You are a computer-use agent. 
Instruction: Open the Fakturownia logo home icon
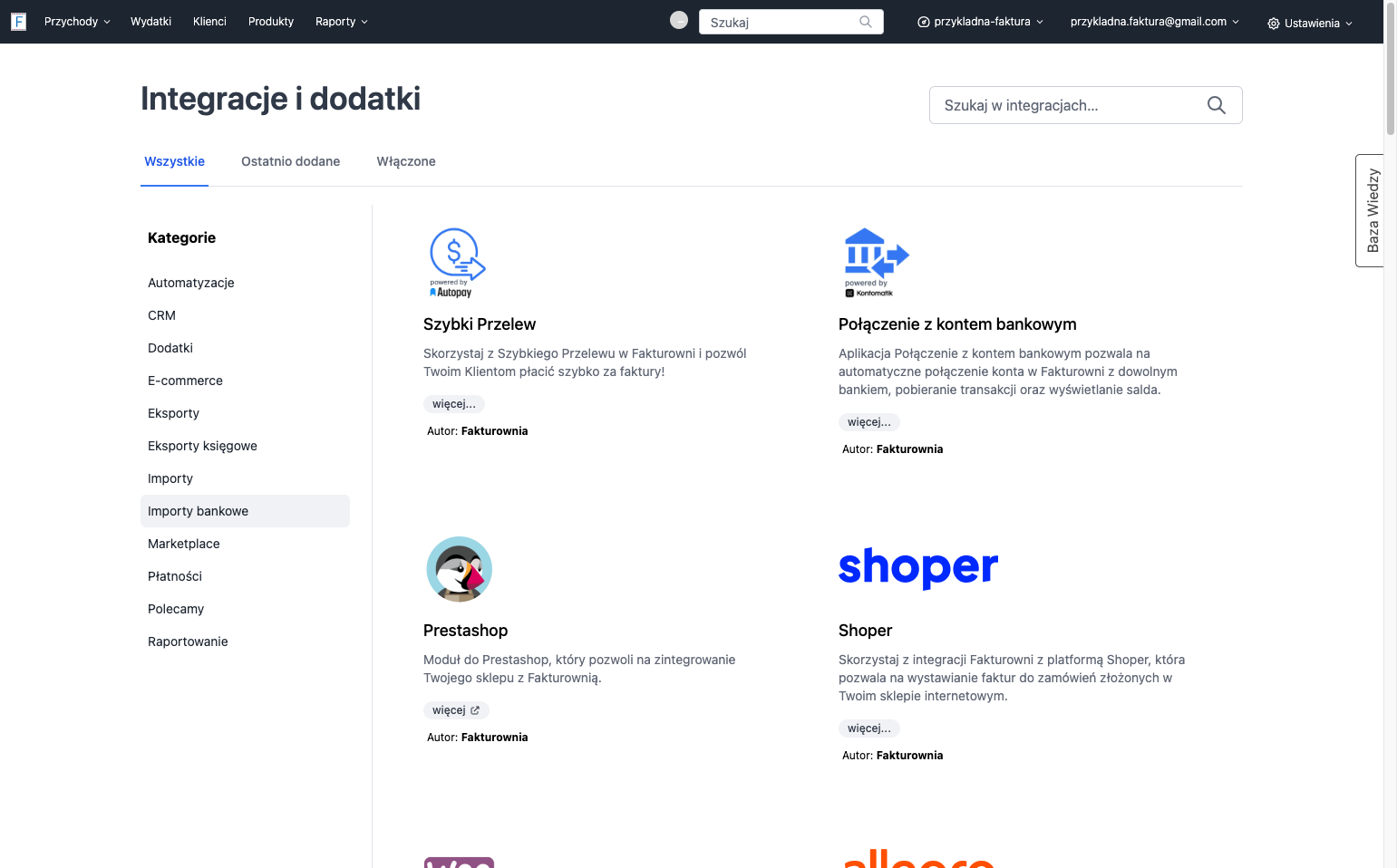point(18,22)
